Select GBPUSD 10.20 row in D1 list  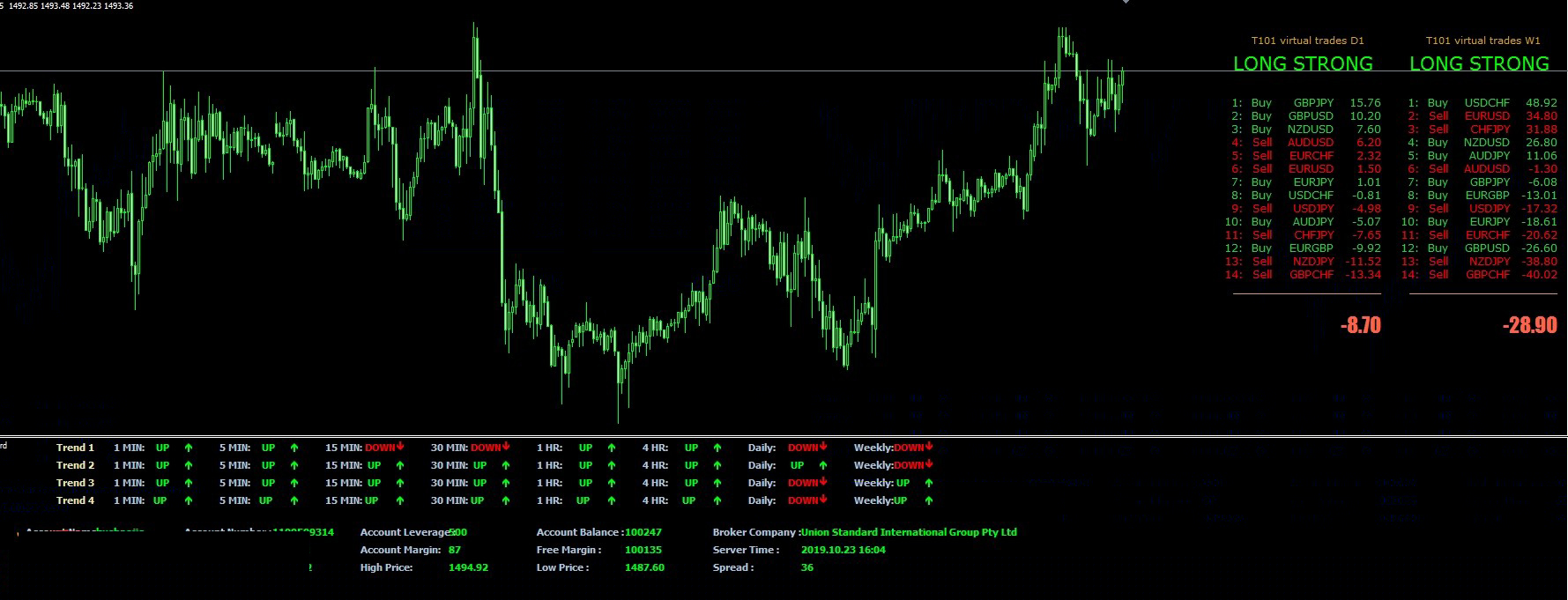click(x=1306, y=116)
